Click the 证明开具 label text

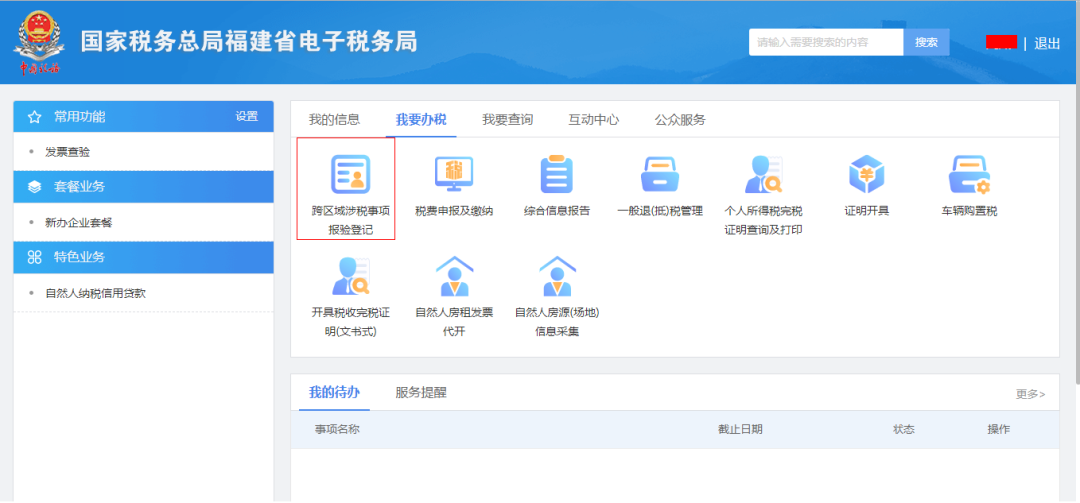pyautogui.click(x=866, y=211)
